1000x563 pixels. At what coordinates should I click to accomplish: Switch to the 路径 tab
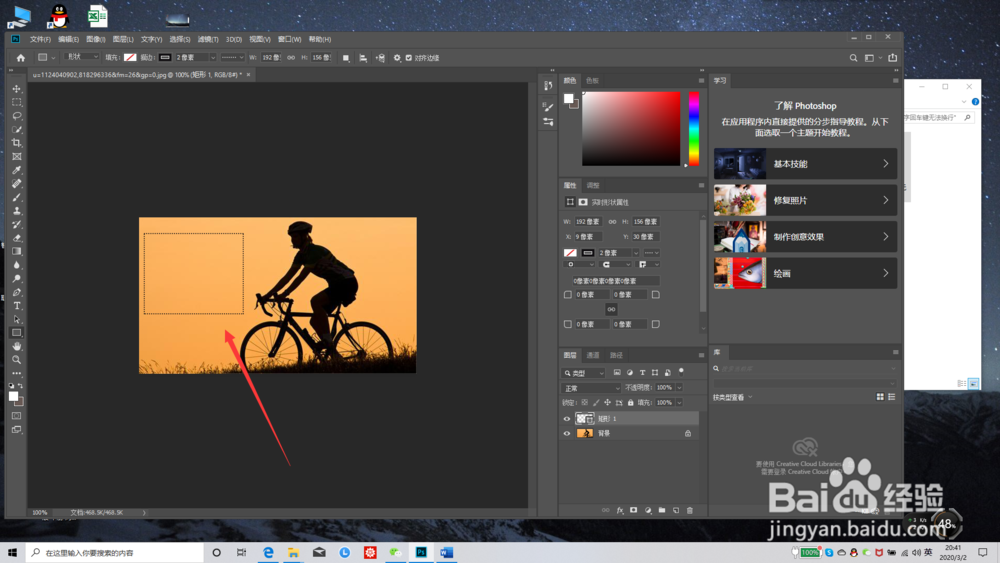(616, 355)
